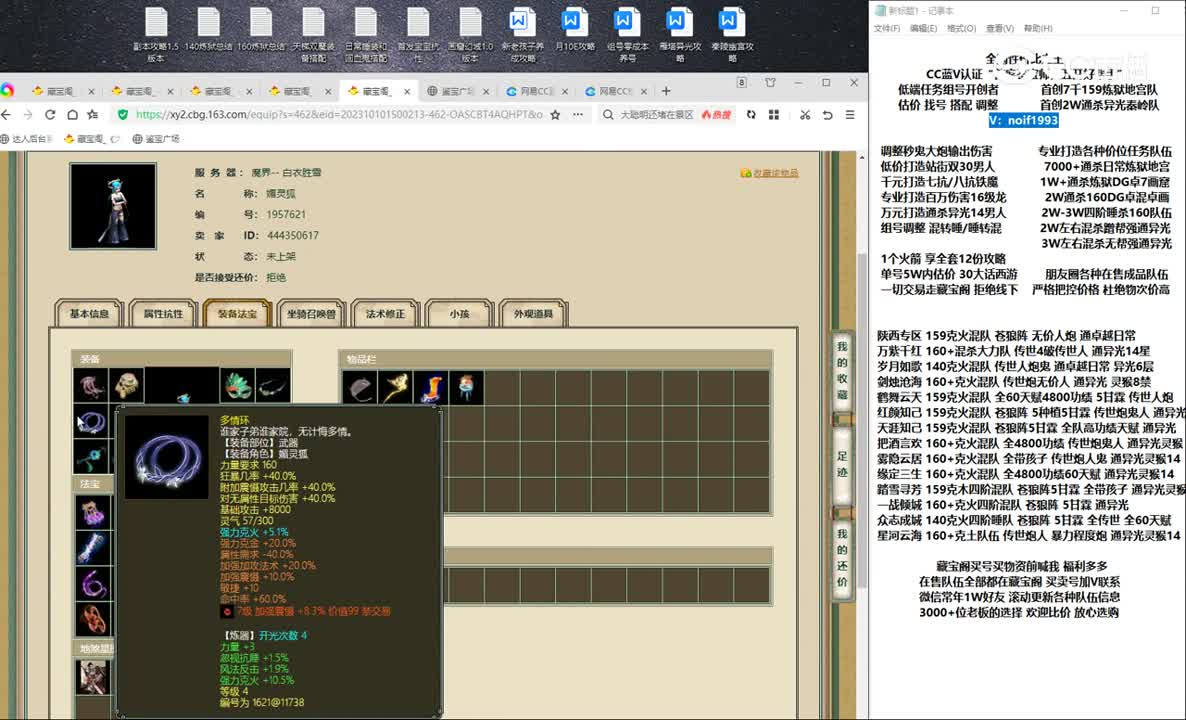
Task: Select the blue scroll treasure icon
Action: 93,548
